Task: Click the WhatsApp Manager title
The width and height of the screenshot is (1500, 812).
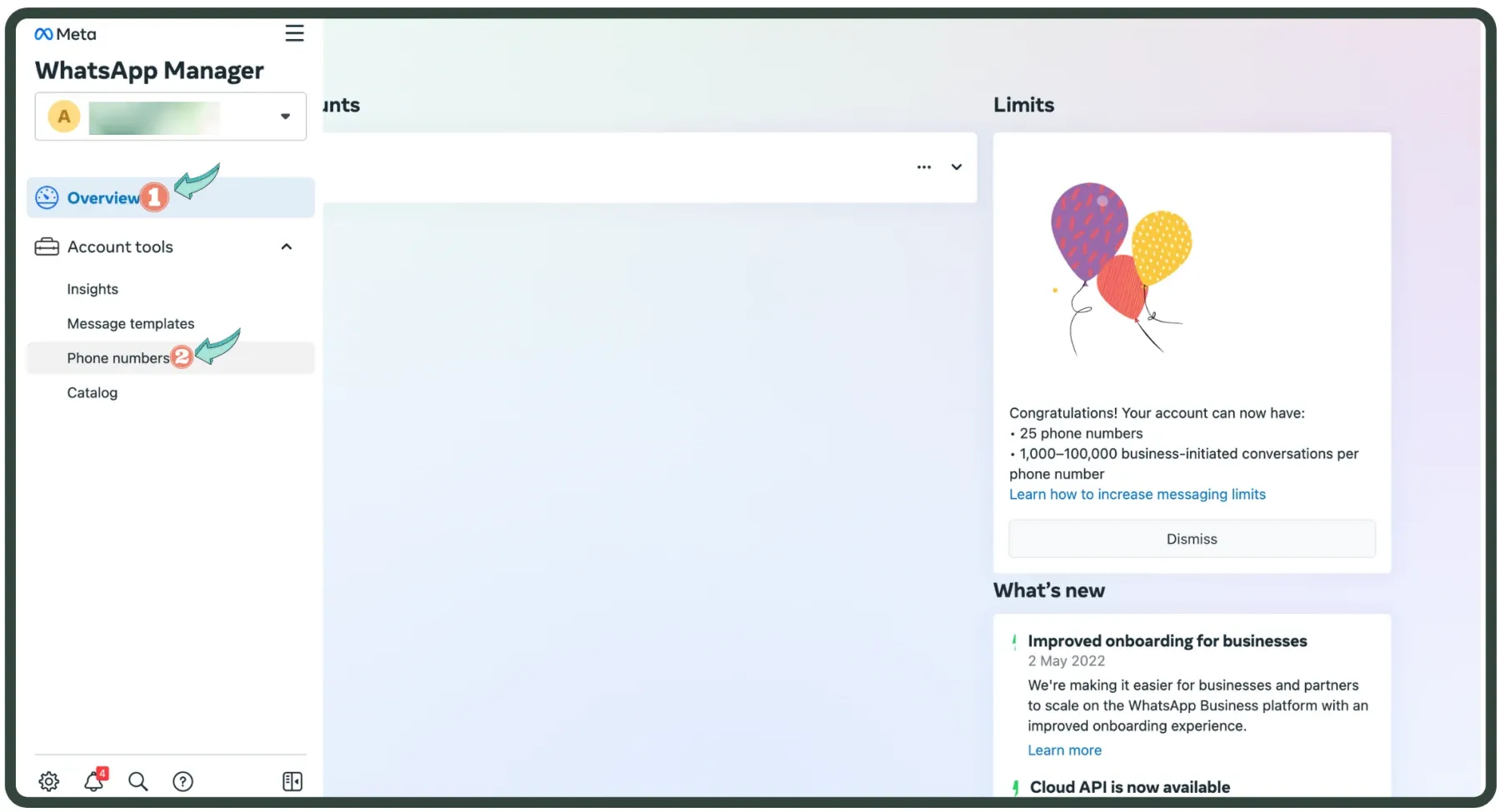Action: click(149, 71)
